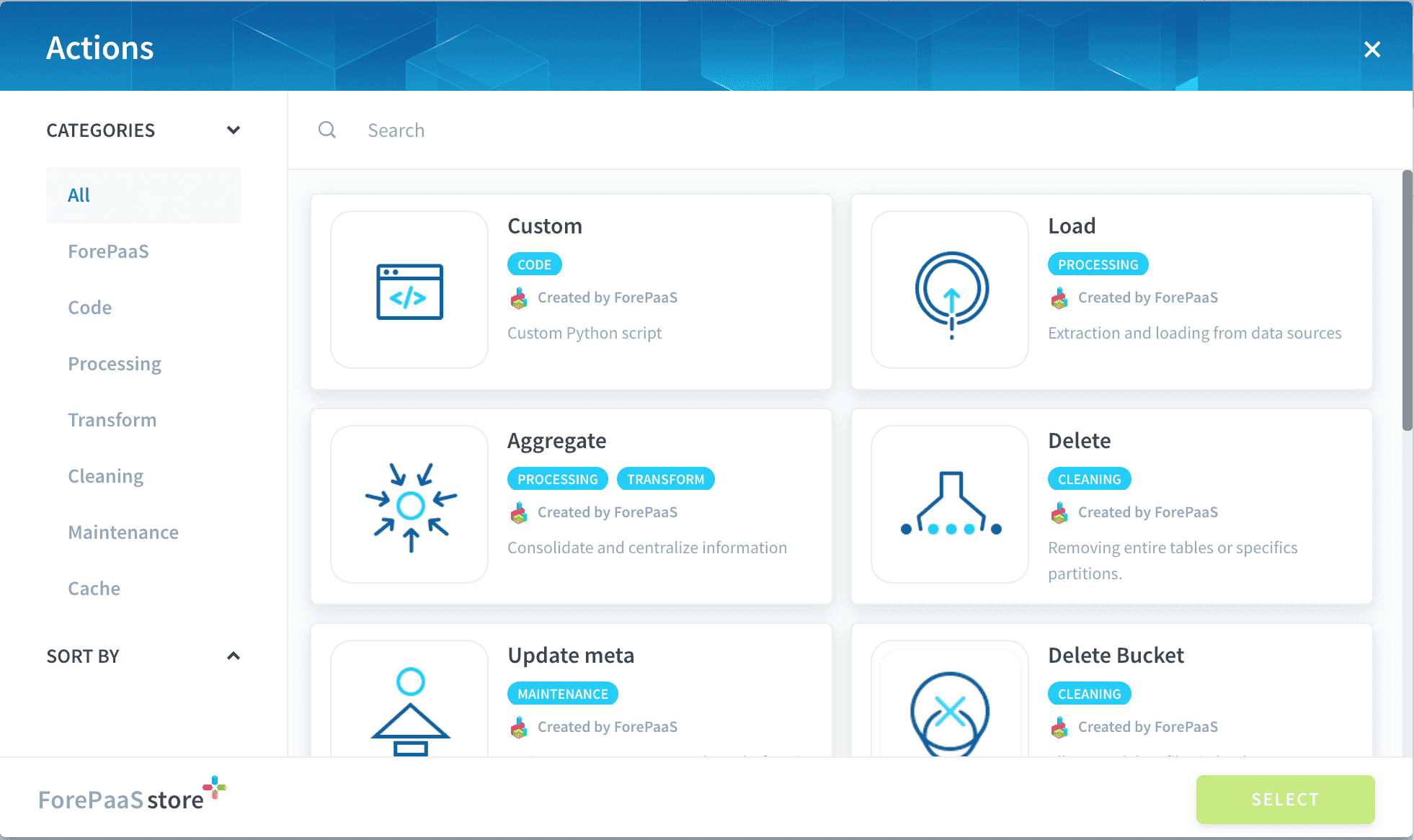Click the Load action upload icon
Image resolution: width=1414 pixels, height=840 pixels.
pos(951,294)
